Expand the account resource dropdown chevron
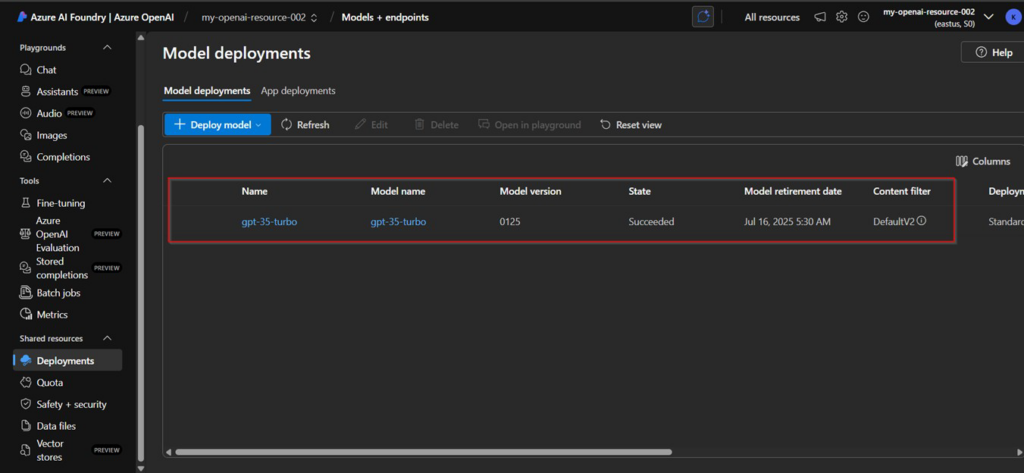The image size is (1024, 473). point(989,17)
